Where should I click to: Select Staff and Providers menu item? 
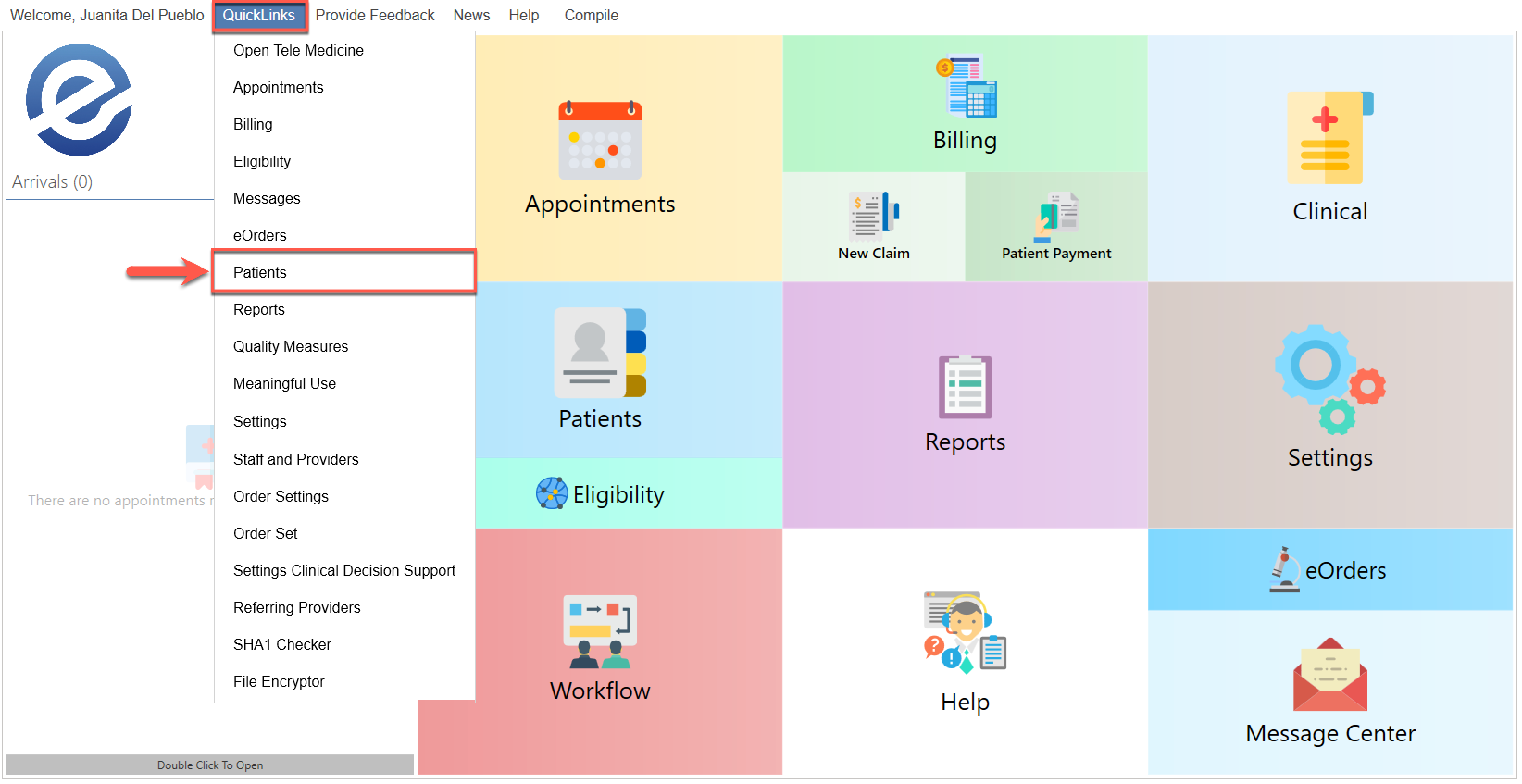coord(296,459)
